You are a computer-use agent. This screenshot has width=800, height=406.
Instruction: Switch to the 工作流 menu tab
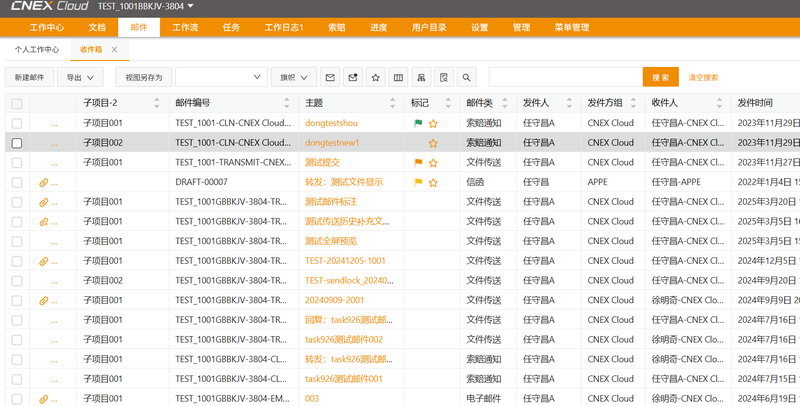coord(185,27)
